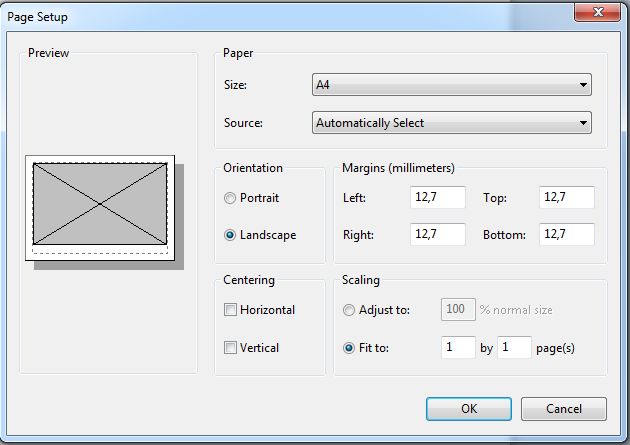
Task: Click the Fit to pages-wide field
Action: point(458,347)
